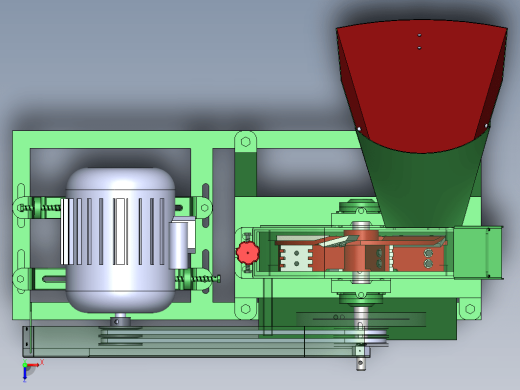This screenshot has height=390, width=520.
Task: Pick the motor shaft collar below motor
Action: (120, 321)
